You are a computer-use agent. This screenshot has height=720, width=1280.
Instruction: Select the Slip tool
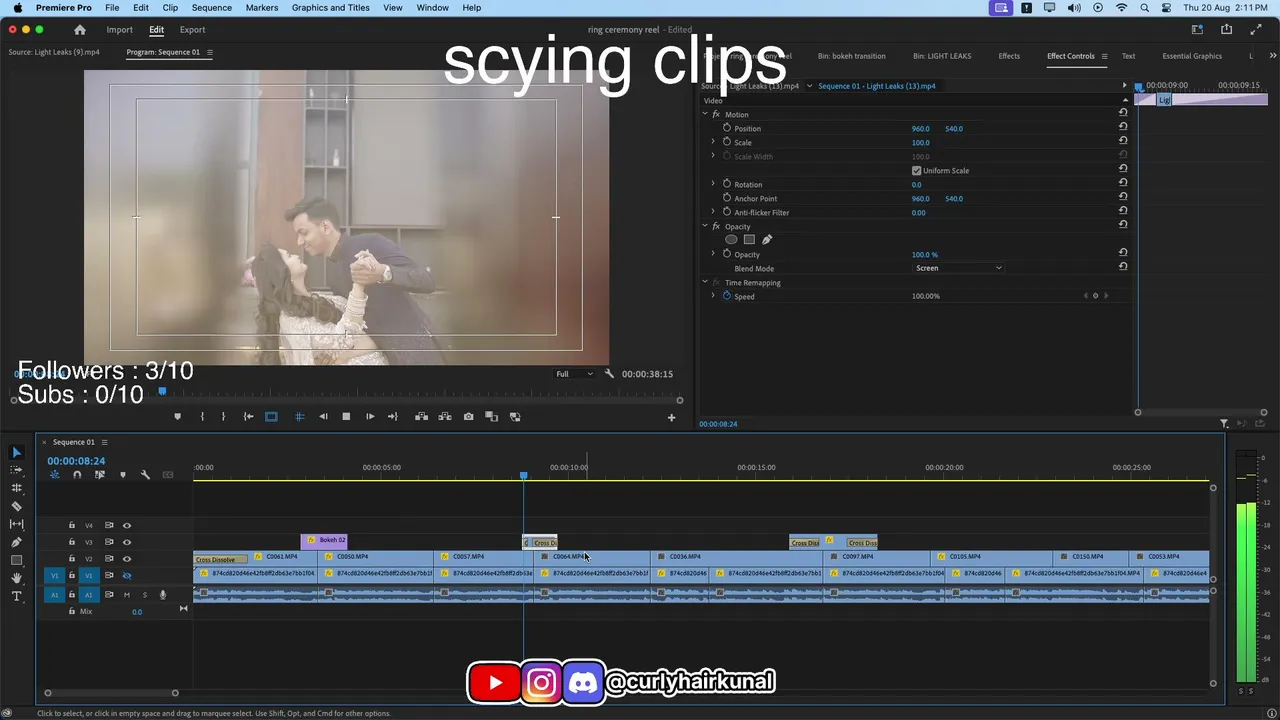point(16,524)
